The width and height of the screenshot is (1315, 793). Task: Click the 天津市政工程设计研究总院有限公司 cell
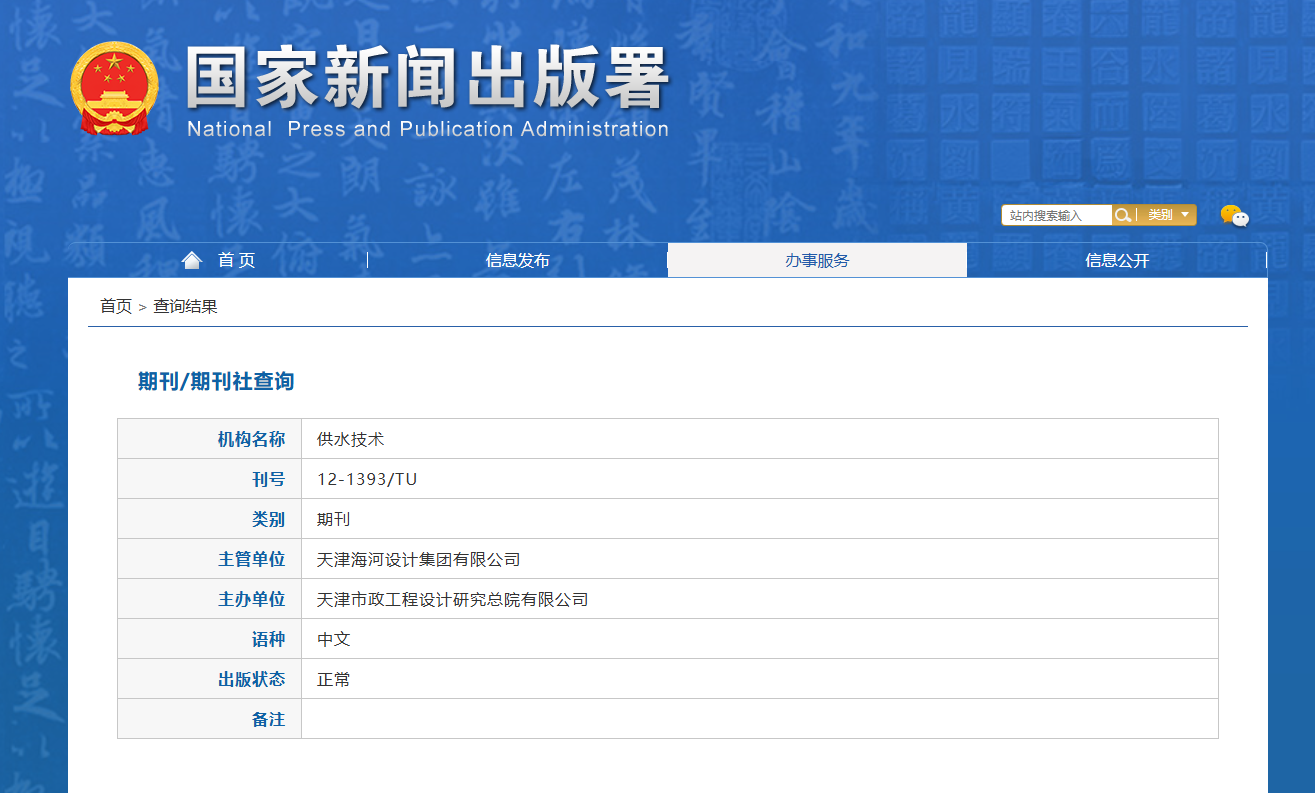point(452,599)
